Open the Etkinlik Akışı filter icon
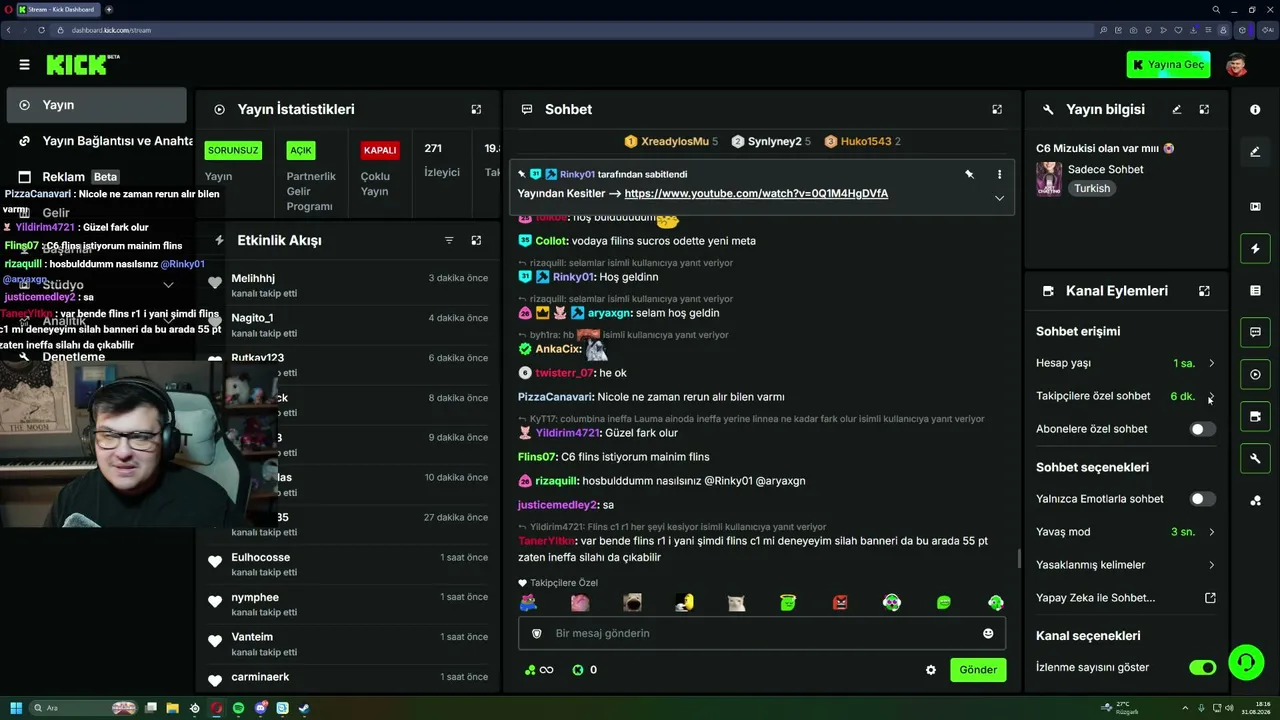1280x720 pixels. (x=449, y=240)
